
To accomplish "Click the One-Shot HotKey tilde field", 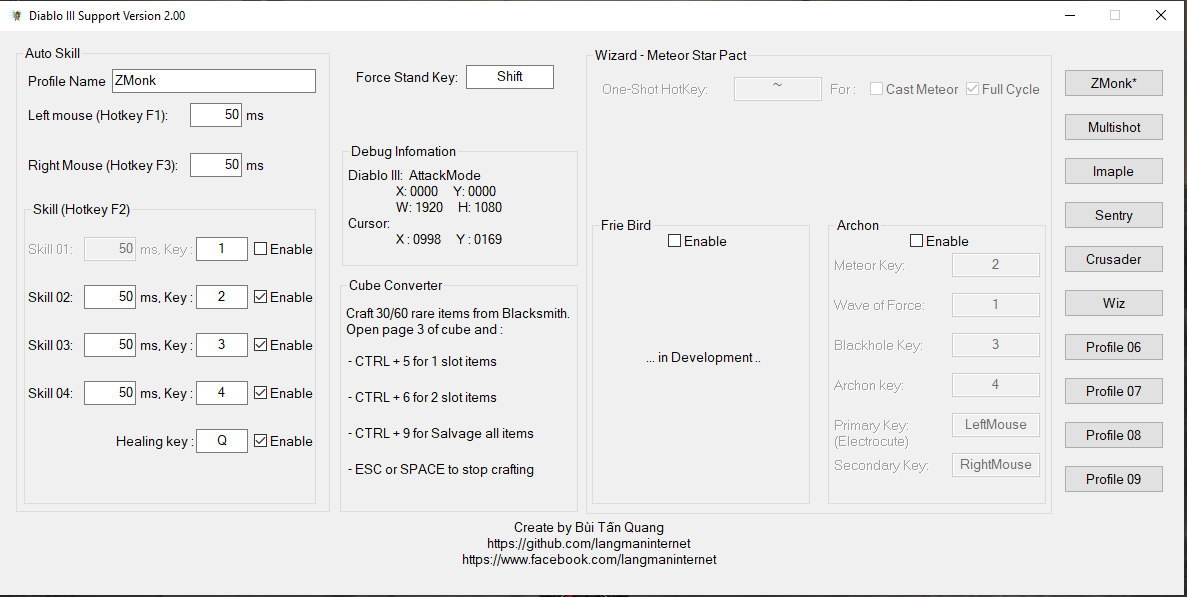I will click(x=777, y=89).
